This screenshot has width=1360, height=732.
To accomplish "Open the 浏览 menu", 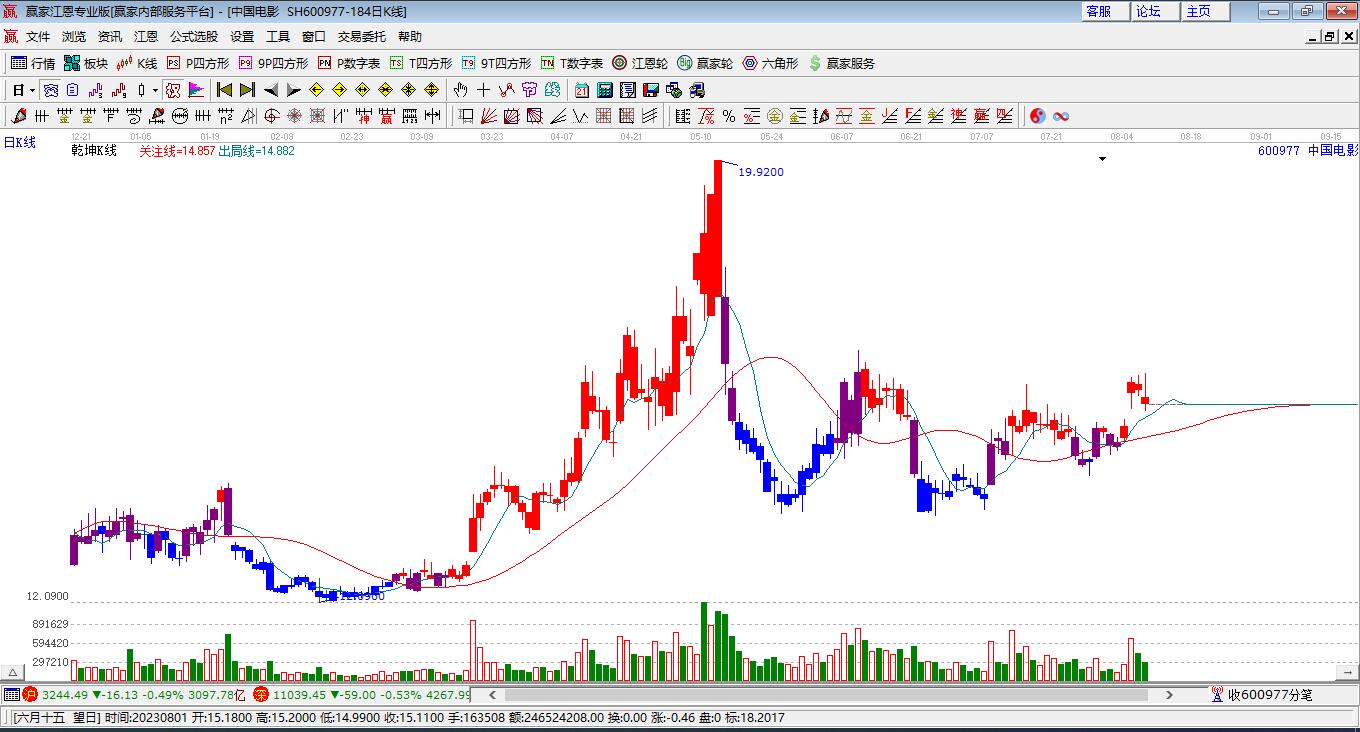I will [x=74, y=36].
